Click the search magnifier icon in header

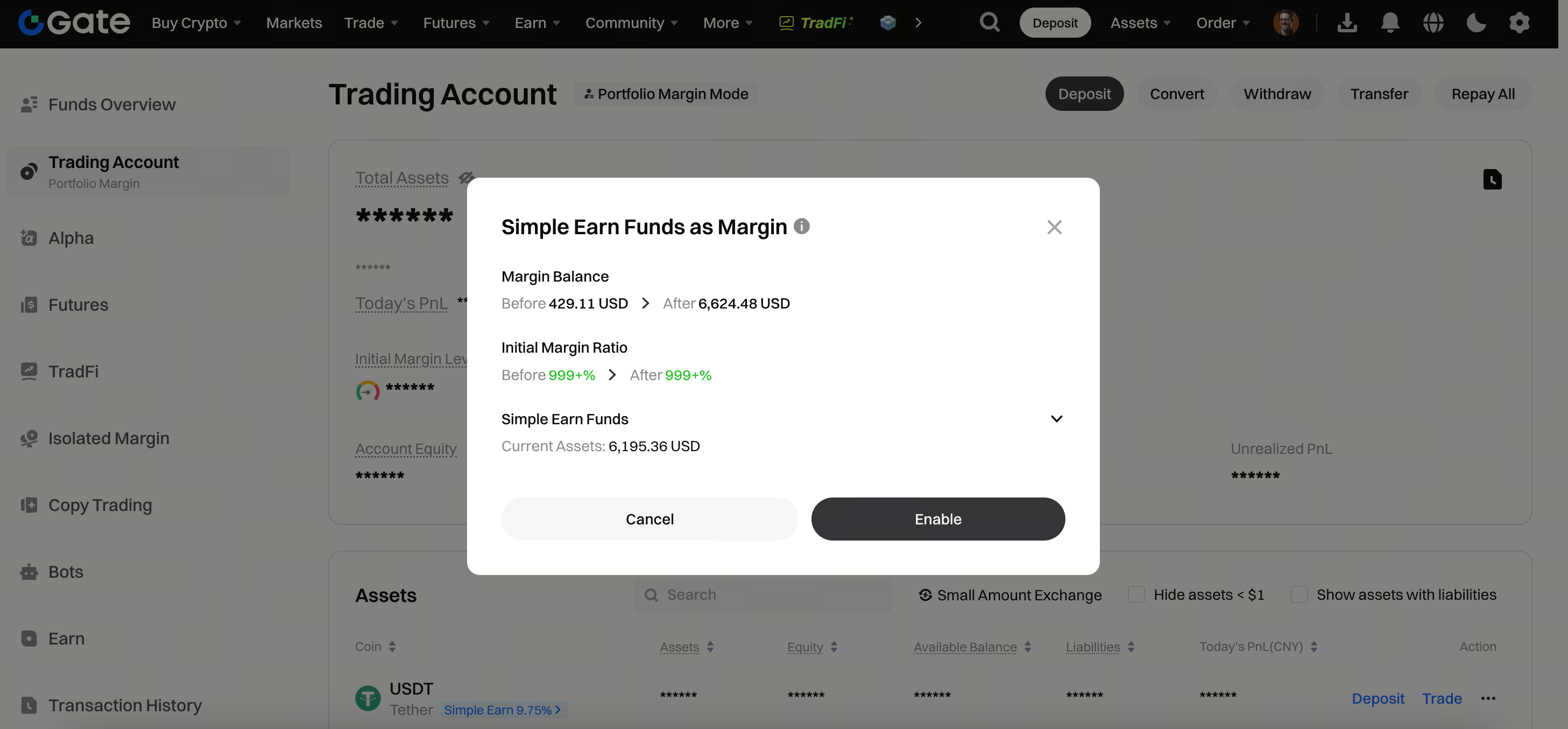click(989, 23)
